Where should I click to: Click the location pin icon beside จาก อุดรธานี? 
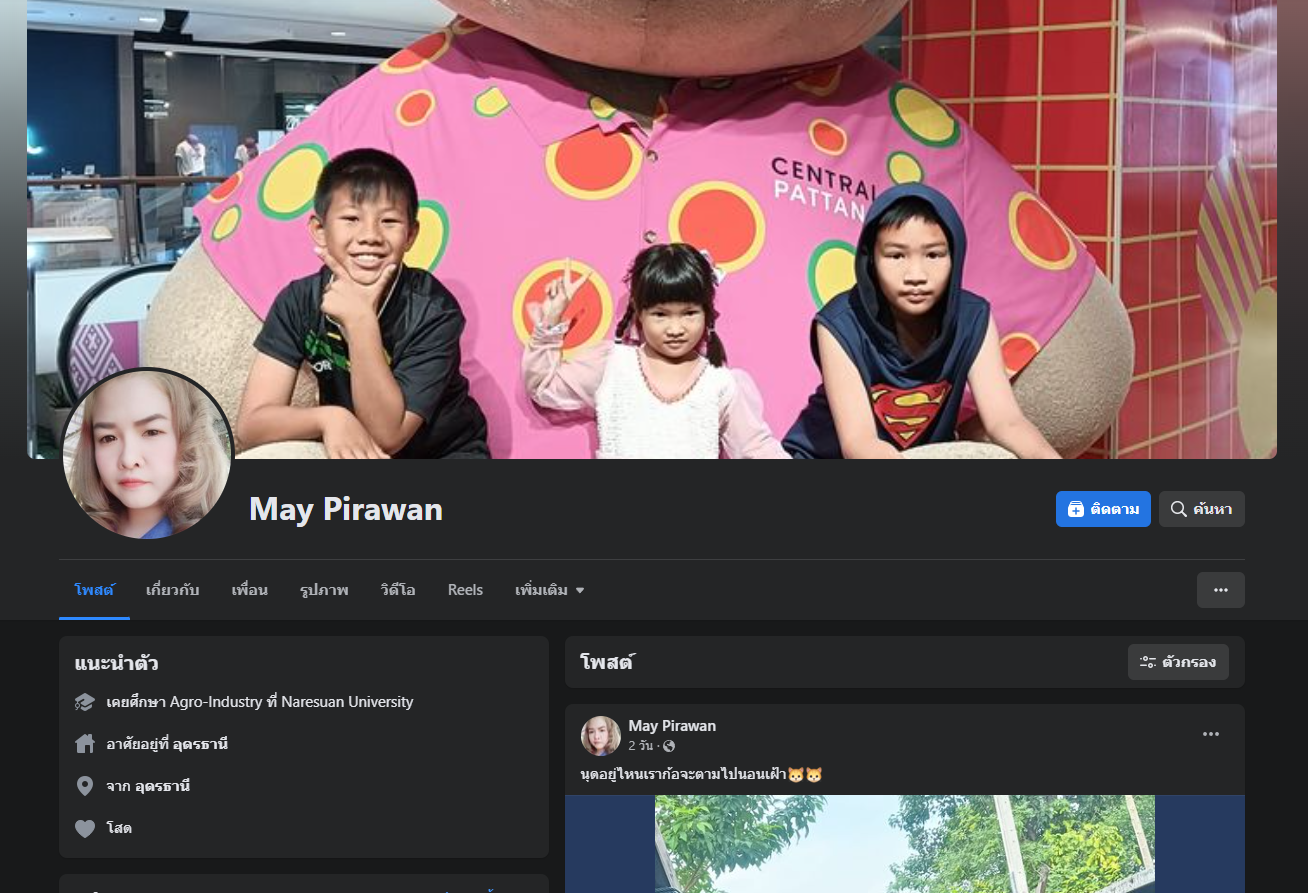point(85,786)
